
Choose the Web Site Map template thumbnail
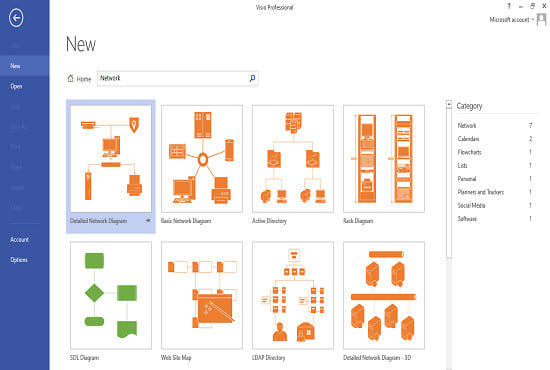coord(202,295)
